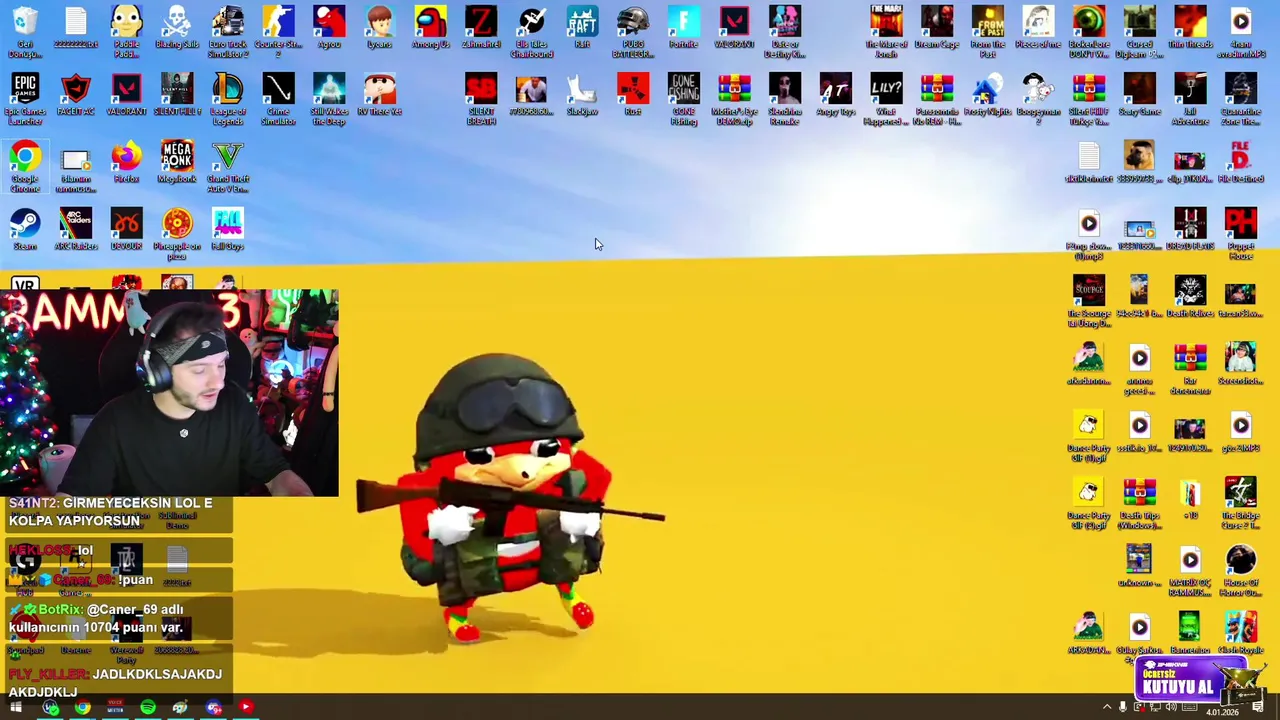Open Spotify from the taskbar
This screenshot has width=1280, height=720.
pos(148,708)
